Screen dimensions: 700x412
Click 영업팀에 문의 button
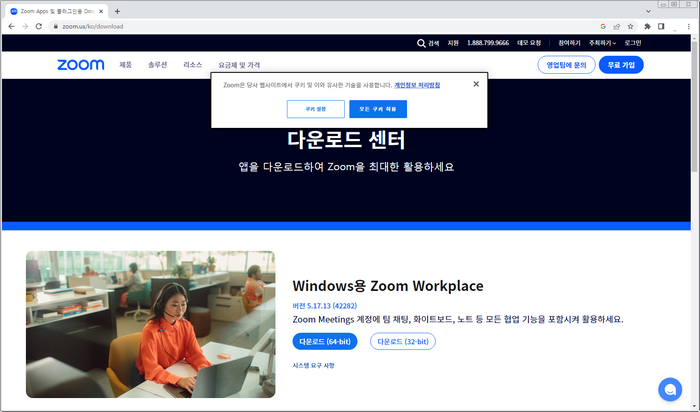(566, 65)
